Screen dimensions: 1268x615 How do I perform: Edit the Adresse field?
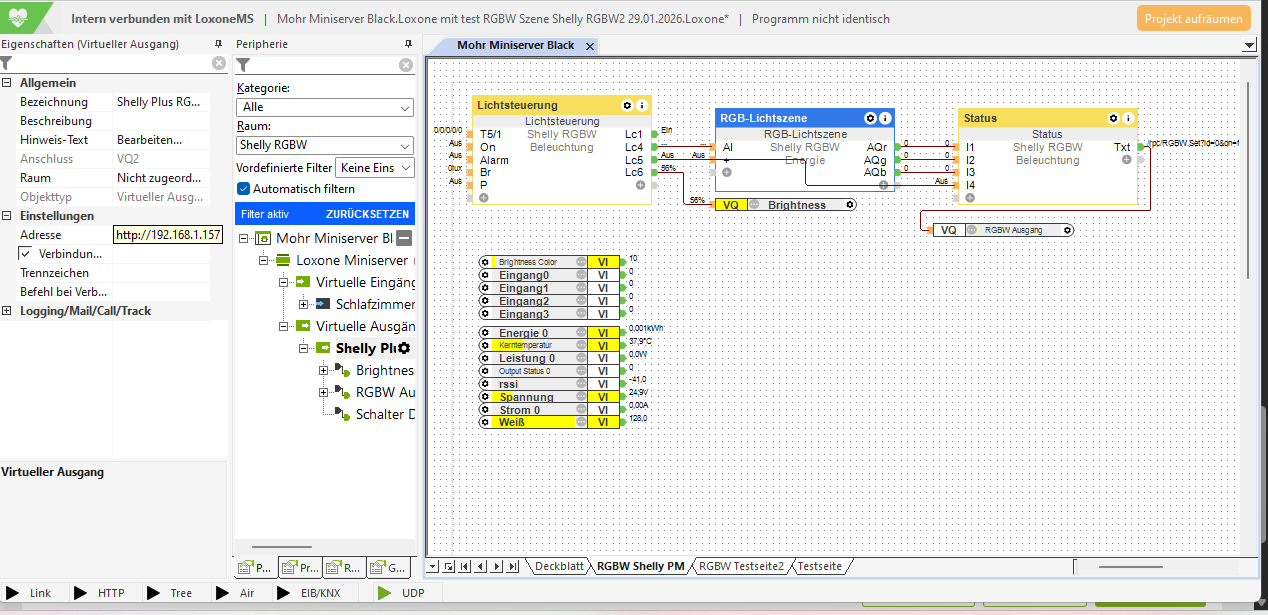coord(167,235)
